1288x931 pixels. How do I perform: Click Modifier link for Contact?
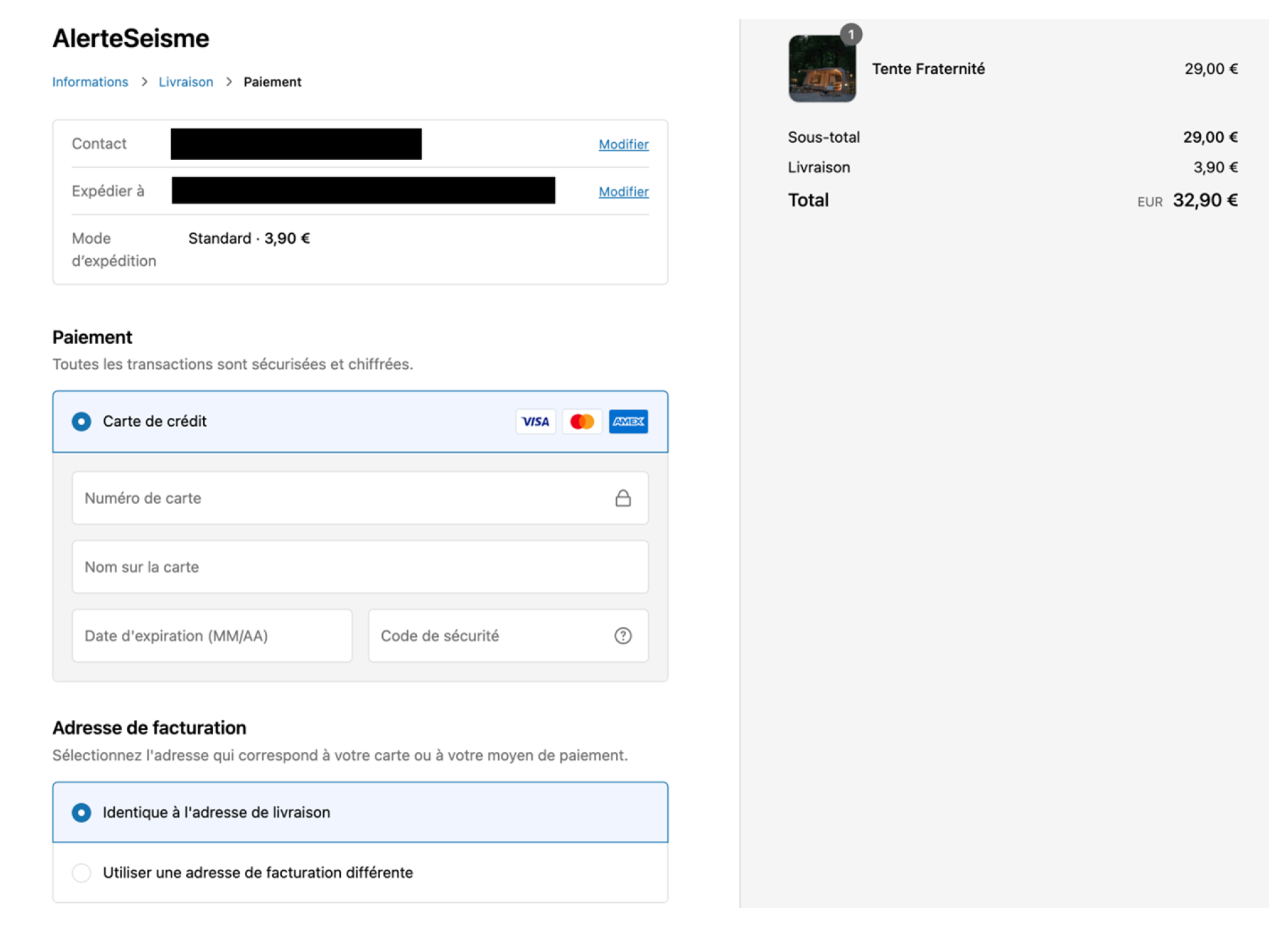pyautogui.click(x=623, y=144)
